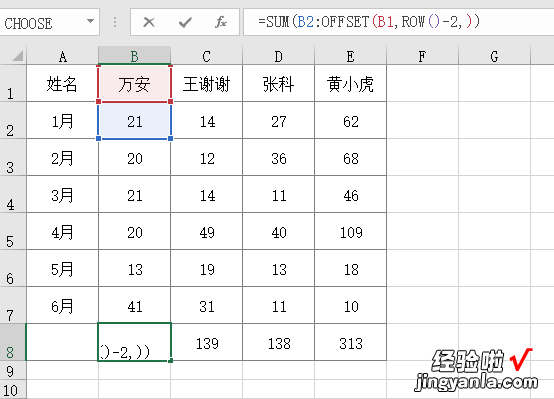Click cell containing 王谢谢
Screen dimensions: 554x399
207,83
